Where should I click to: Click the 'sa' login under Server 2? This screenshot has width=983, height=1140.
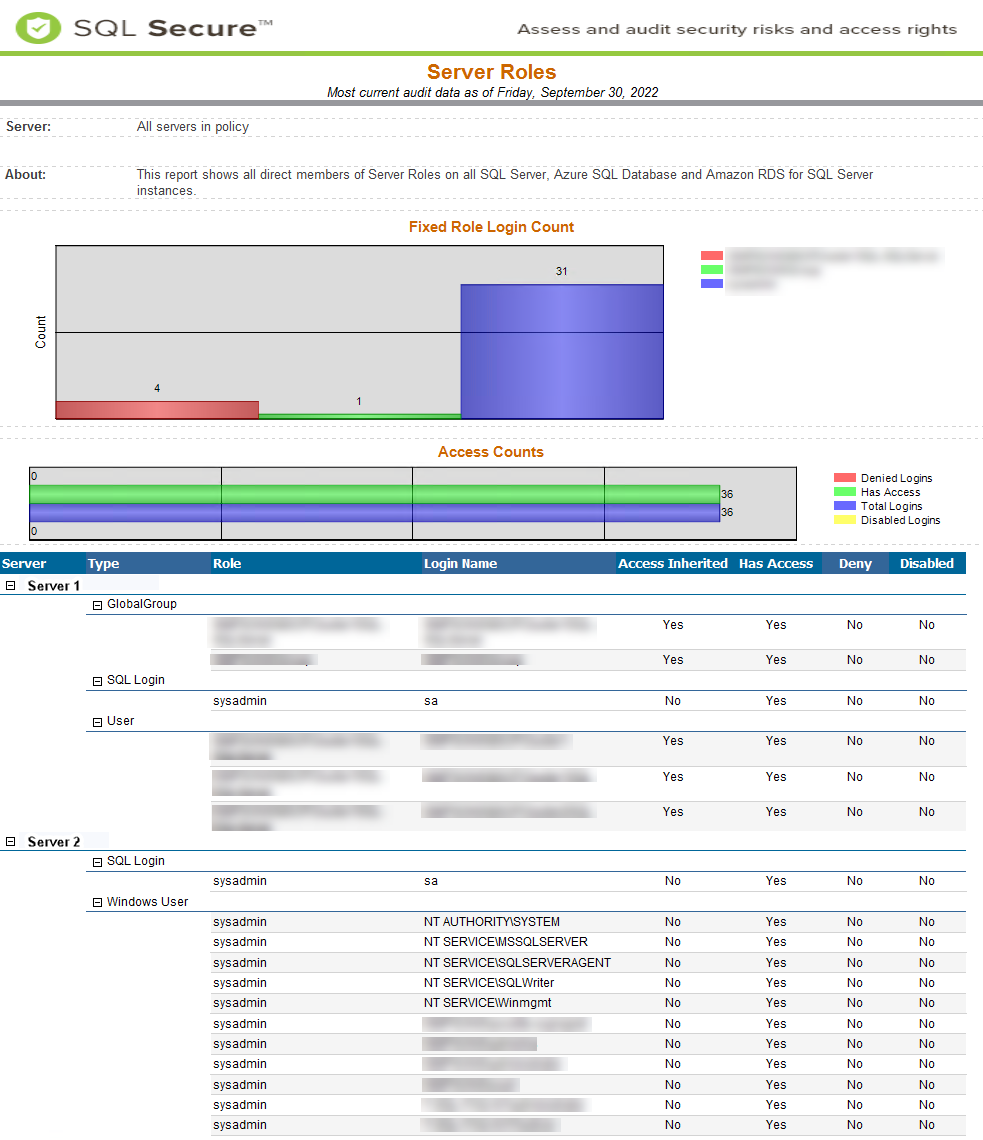[x=431, y=881]
